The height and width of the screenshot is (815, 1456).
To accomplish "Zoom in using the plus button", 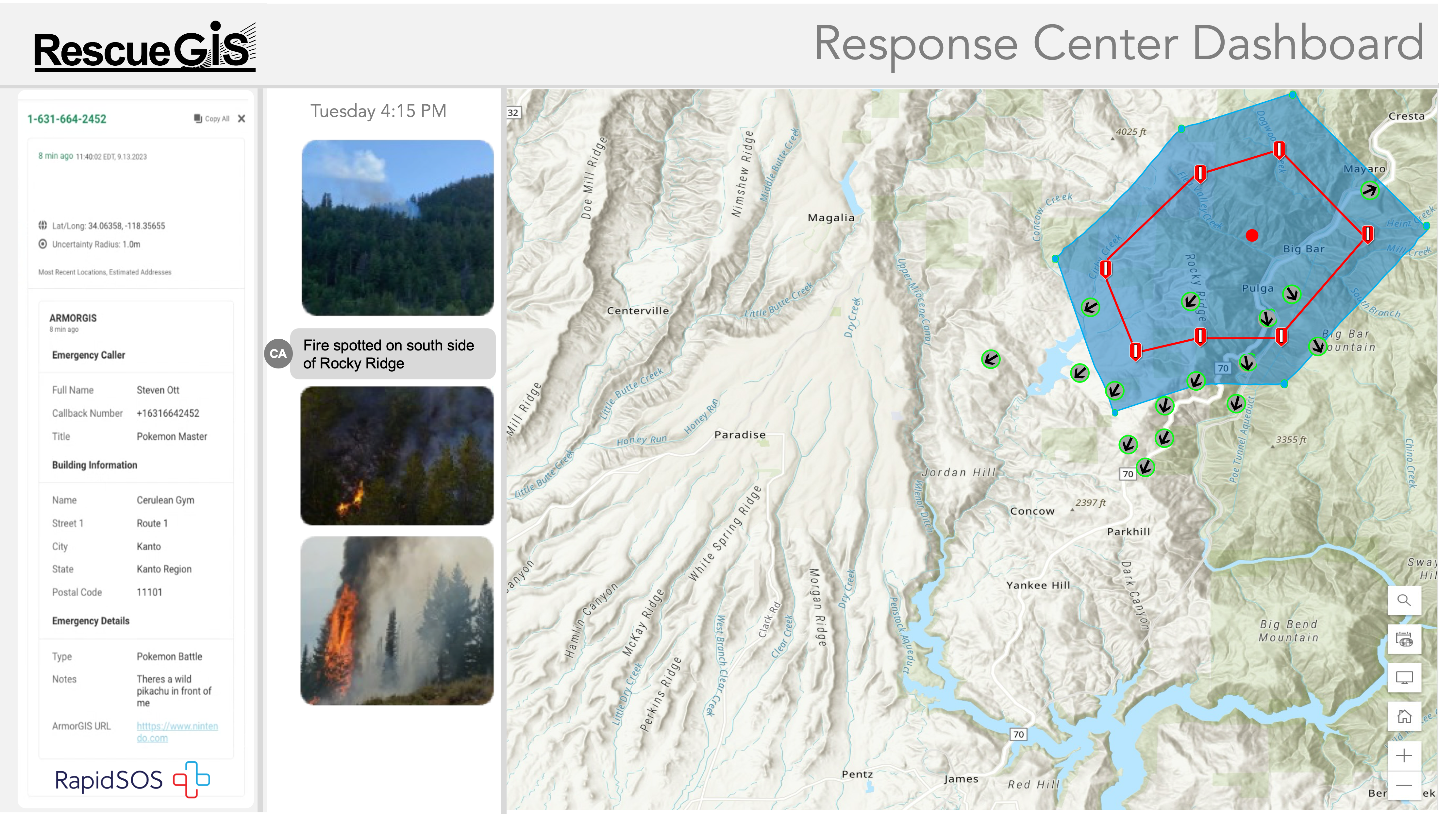I will pos(1404,756).
